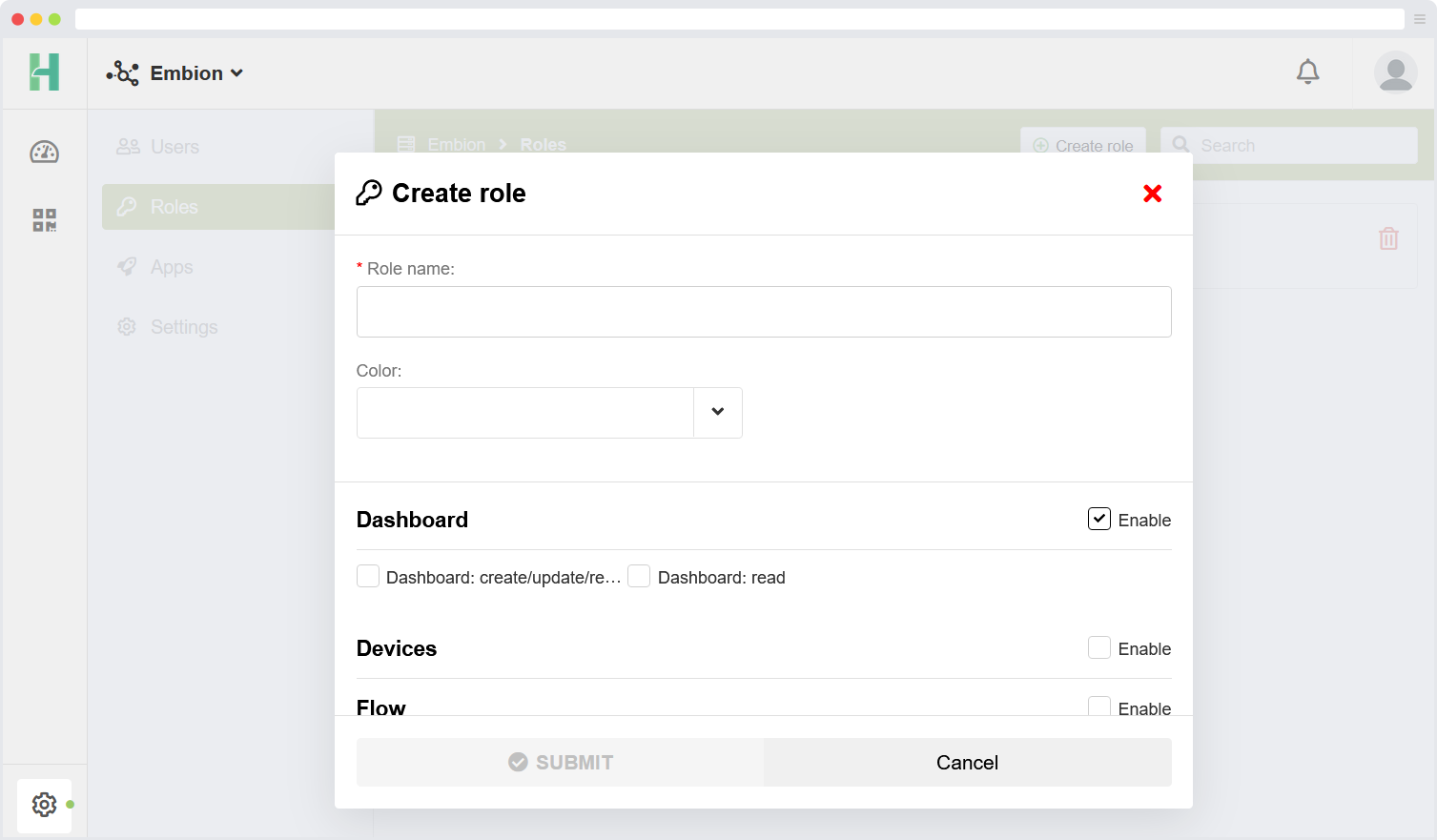
Task: Open Apps in the side menu
Action: pos(172,267)
